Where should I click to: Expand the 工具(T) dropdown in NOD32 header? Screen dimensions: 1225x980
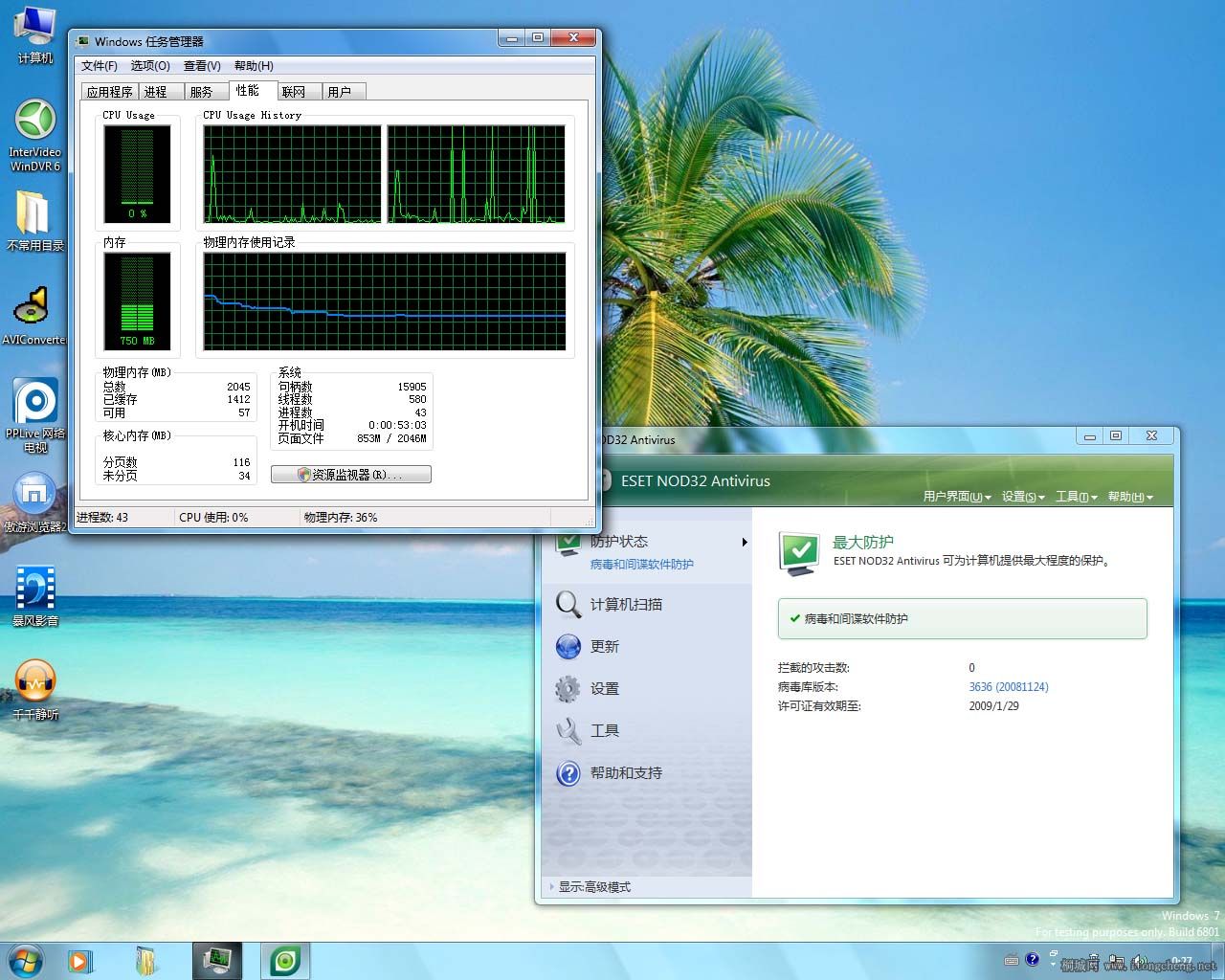click(x=1077, y=497)
